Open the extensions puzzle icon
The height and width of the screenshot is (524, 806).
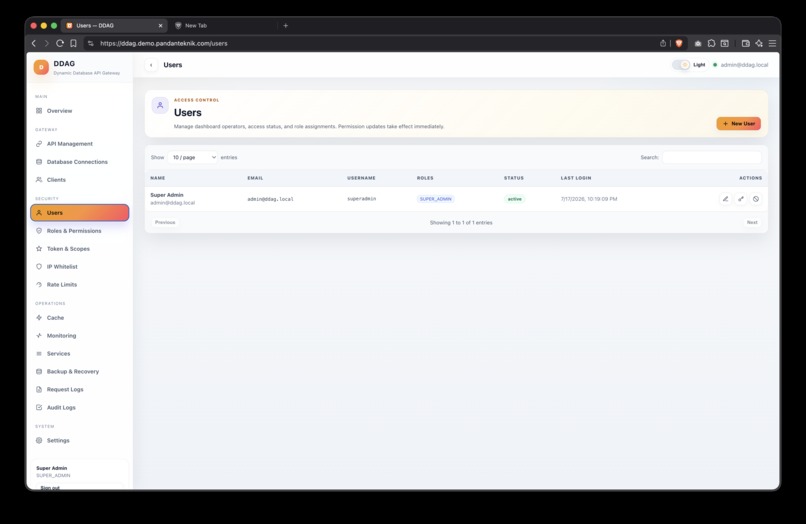click(711, 43)
